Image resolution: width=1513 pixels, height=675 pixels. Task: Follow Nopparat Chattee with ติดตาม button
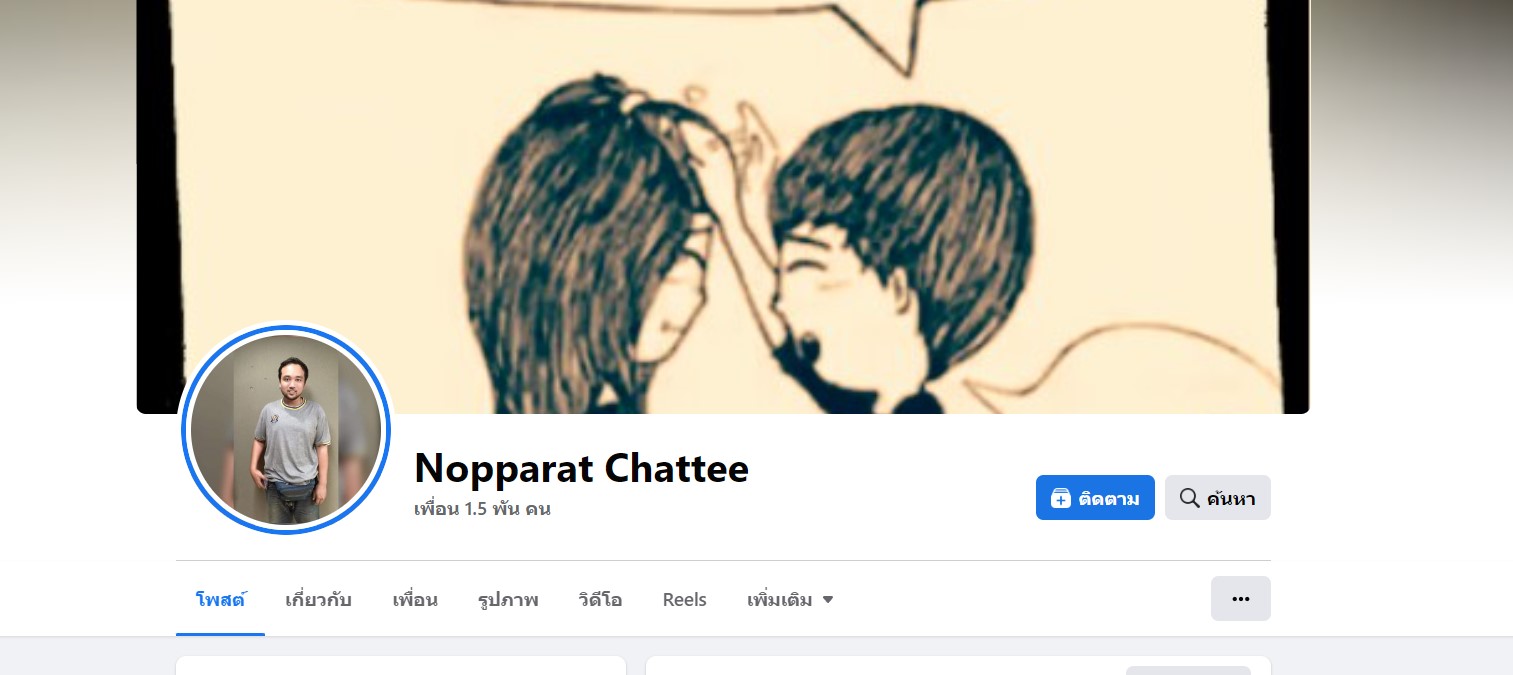(1095, 497)
